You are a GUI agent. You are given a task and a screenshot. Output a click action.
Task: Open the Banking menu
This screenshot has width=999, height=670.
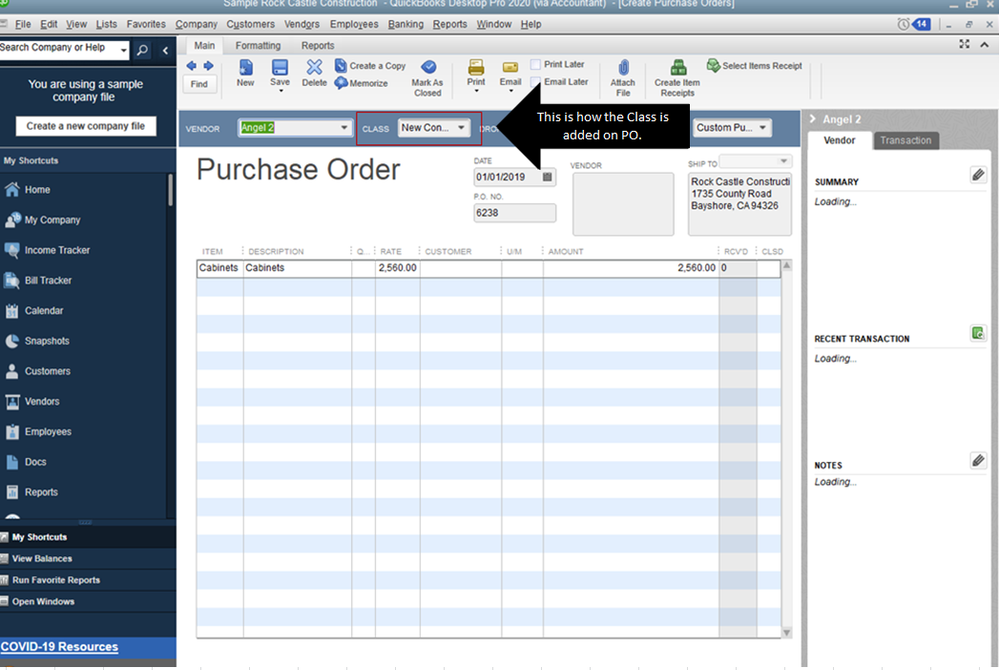pyautogui.click(x=405, y=24)
